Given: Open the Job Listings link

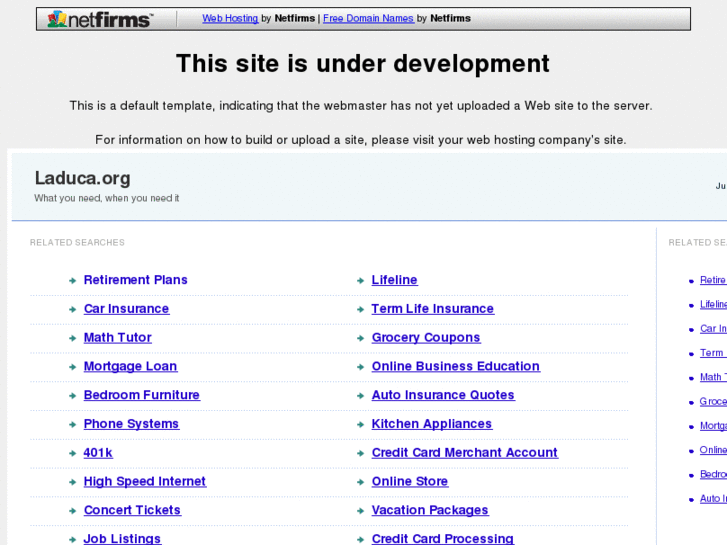Looking at the screenshot, I should [122, 539].
